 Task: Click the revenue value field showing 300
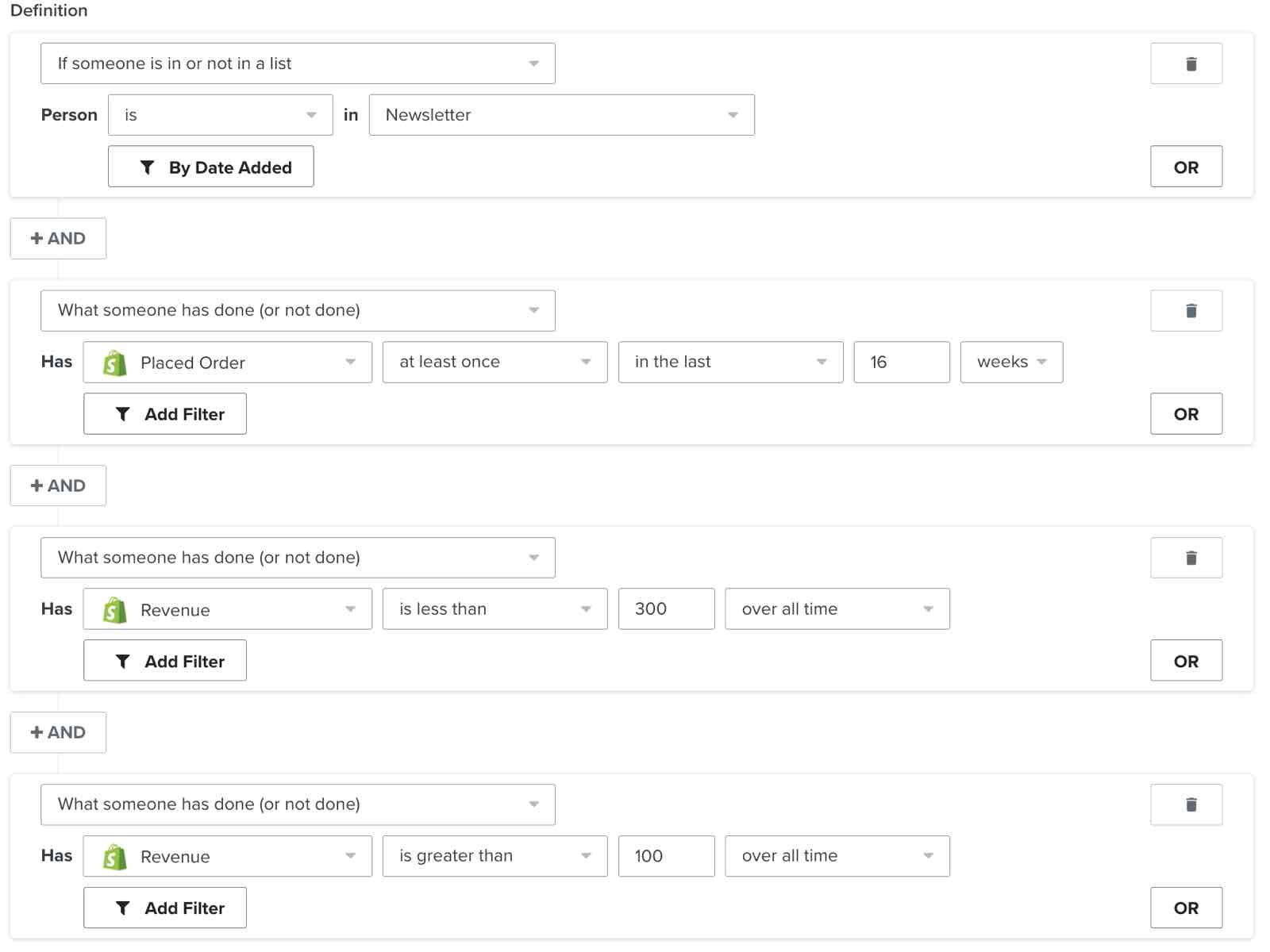pyautogui.click(x=665, y=609)
